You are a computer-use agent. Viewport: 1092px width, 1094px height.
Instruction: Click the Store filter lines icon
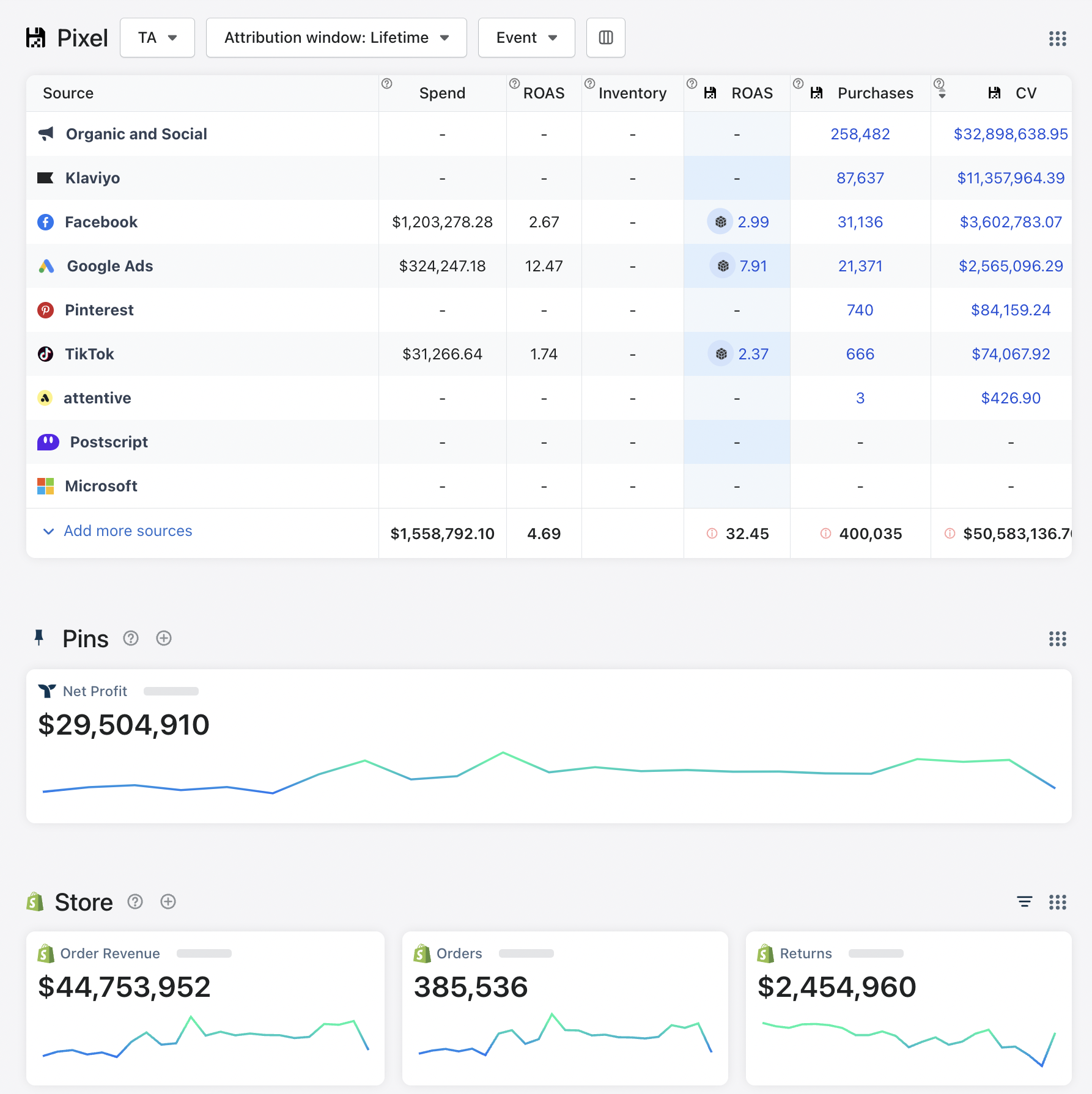1024,901
